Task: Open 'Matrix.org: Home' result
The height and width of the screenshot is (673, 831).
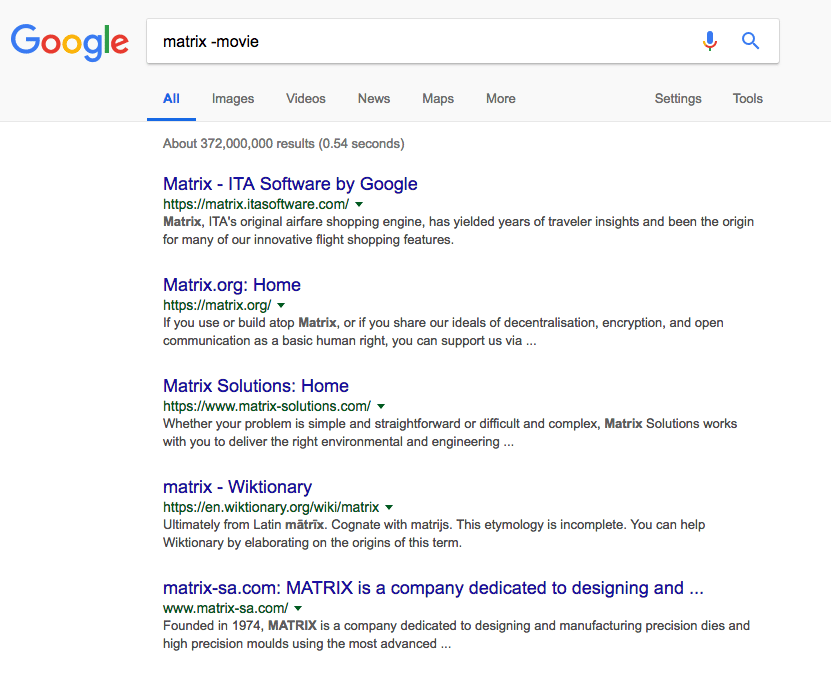Action: point(232,285)
